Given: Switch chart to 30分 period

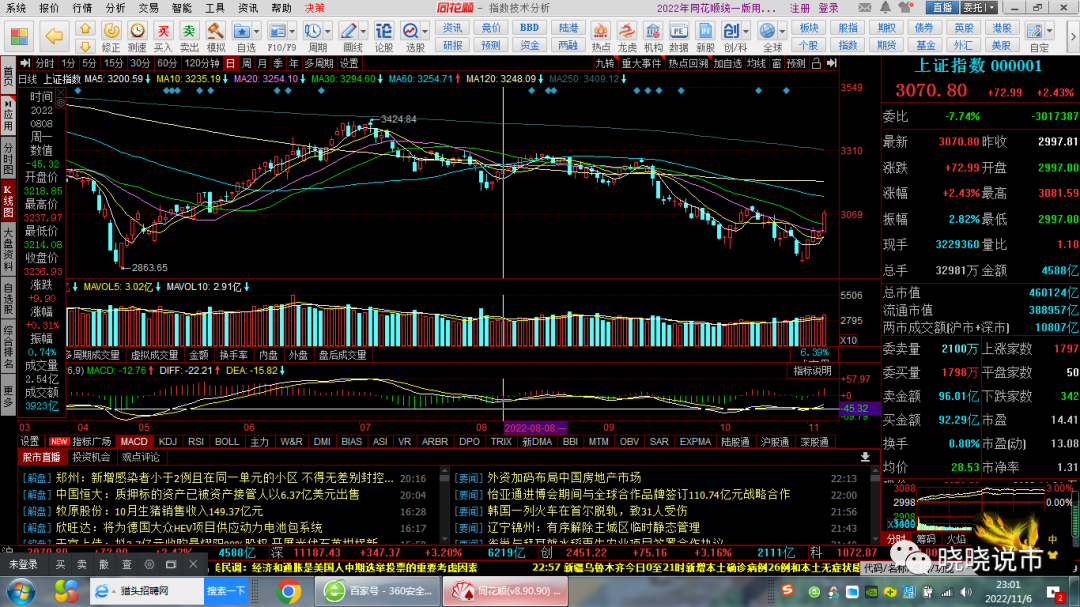Looking at the screenshot, I should point(140,63).
